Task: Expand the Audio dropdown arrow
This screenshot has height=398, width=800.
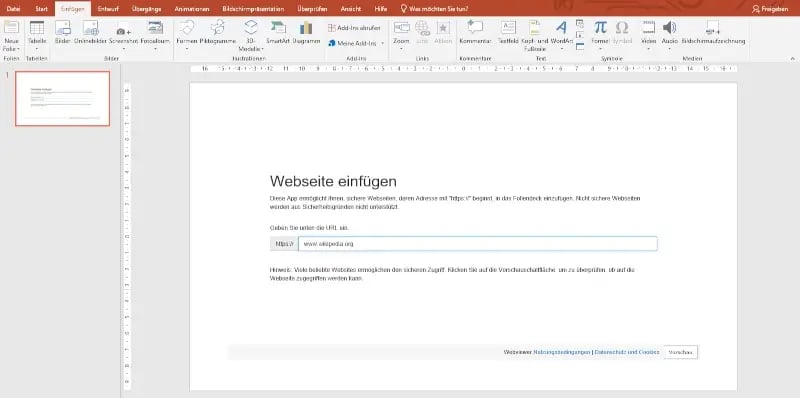Action: 669,49
